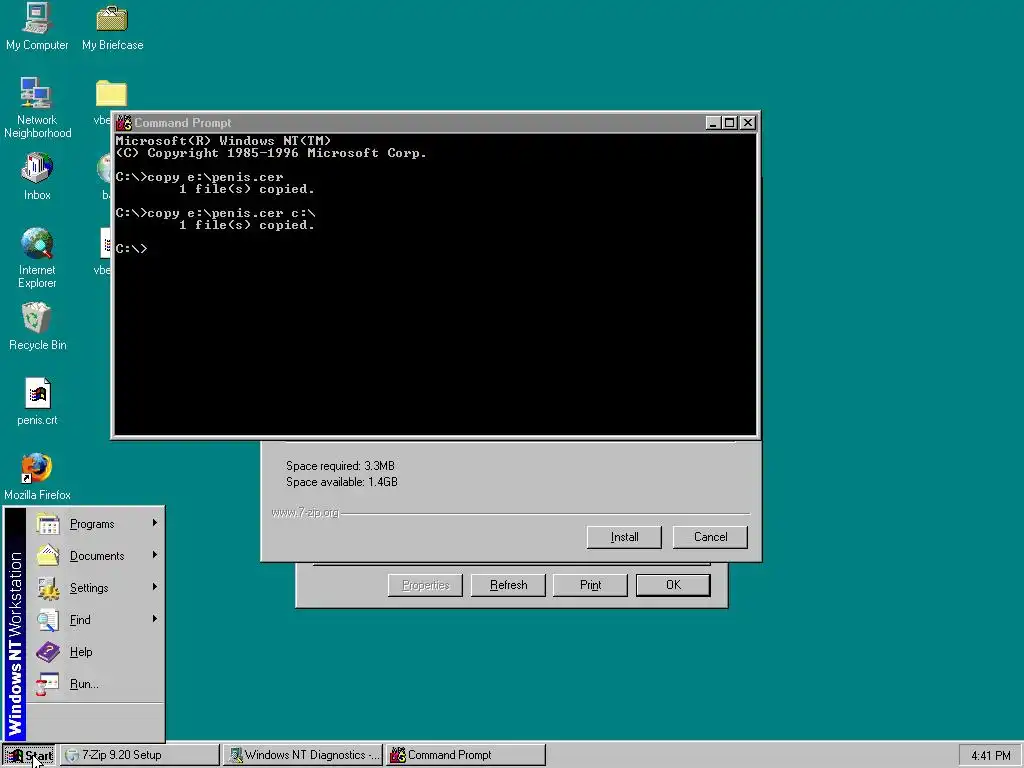The height and width of the screenshot is (768, 1024).
Task: Click the Command Prompt title bar icon
Action: 124,123
